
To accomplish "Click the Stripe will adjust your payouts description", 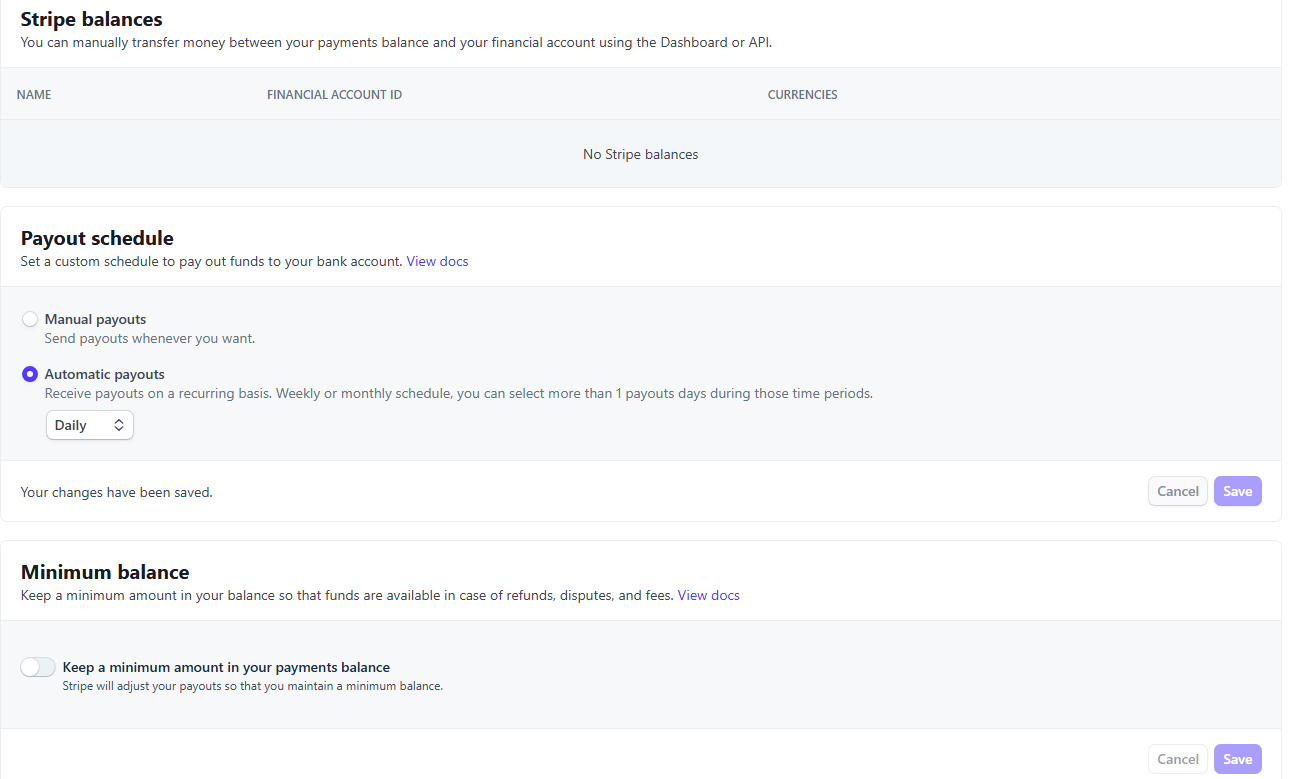I will 253,687.
